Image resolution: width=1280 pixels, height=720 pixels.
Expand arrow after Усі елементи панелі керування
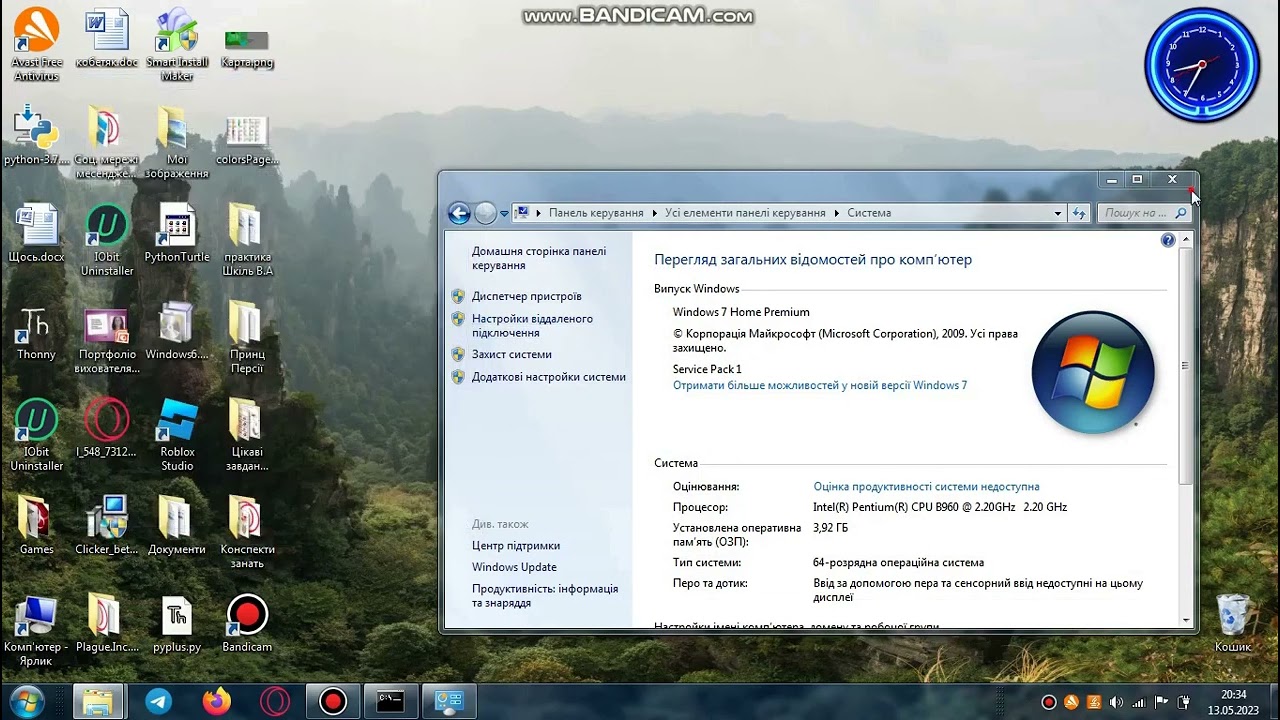(839, 213)
